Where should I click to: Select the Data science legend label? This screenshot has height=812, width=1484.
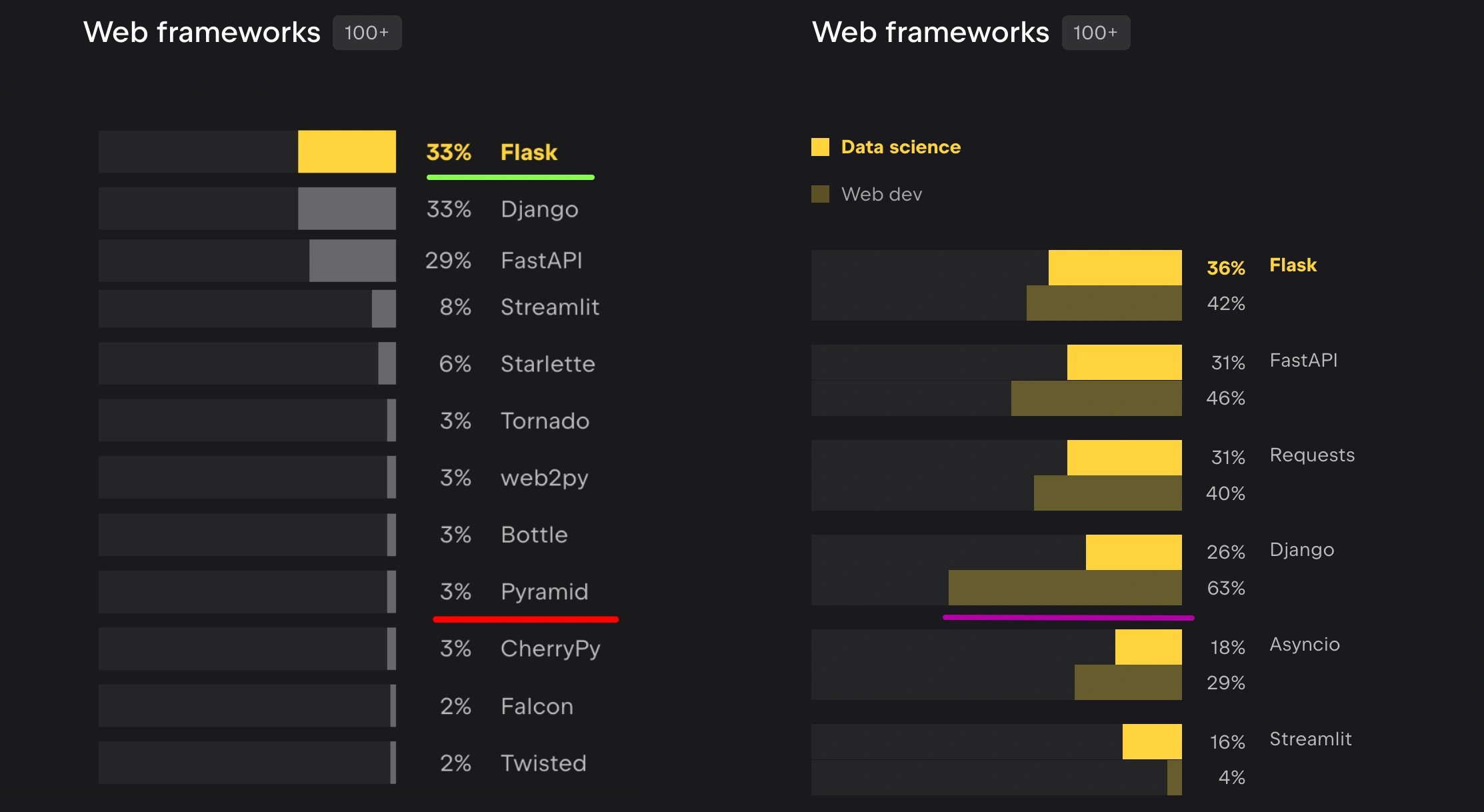click(901, 147)
